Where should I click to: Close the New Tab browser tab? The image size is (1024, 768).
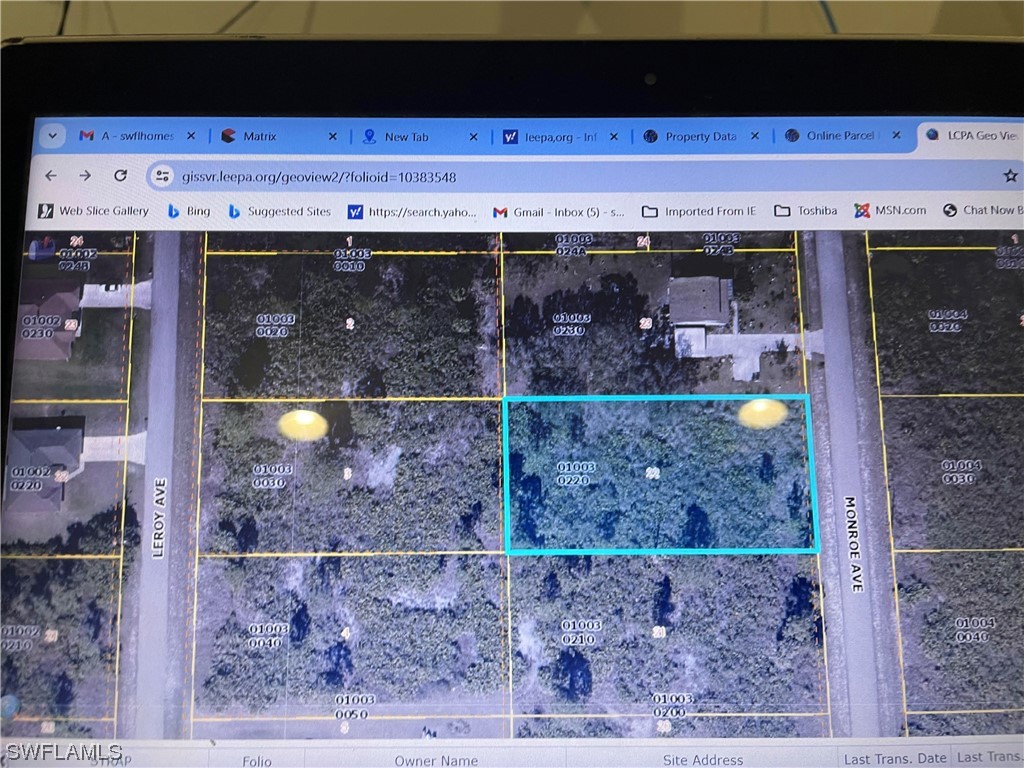tap(473, 135)
